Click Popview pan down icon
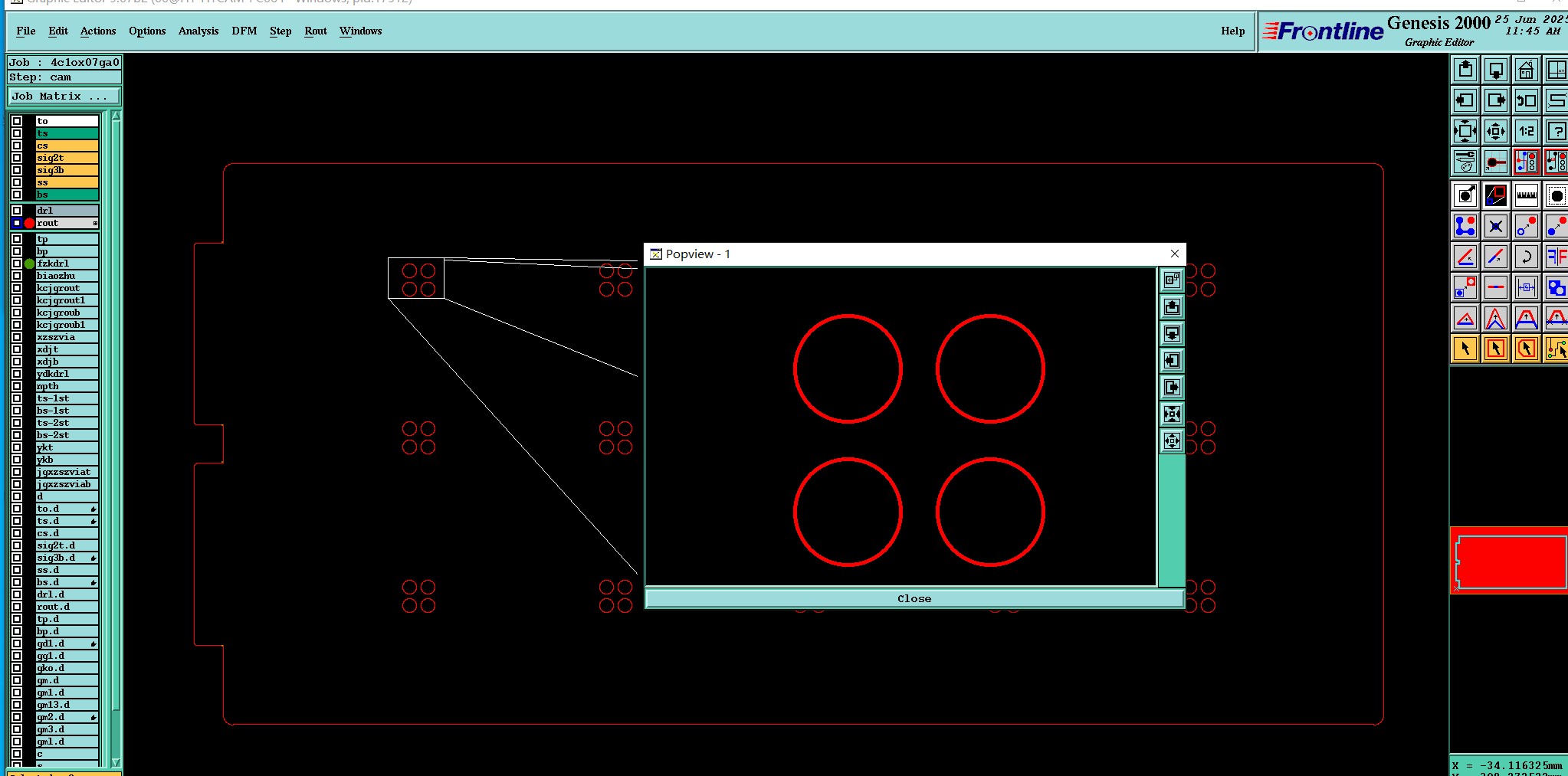This screenshot has height=776, width=1568. (1172, 334)
